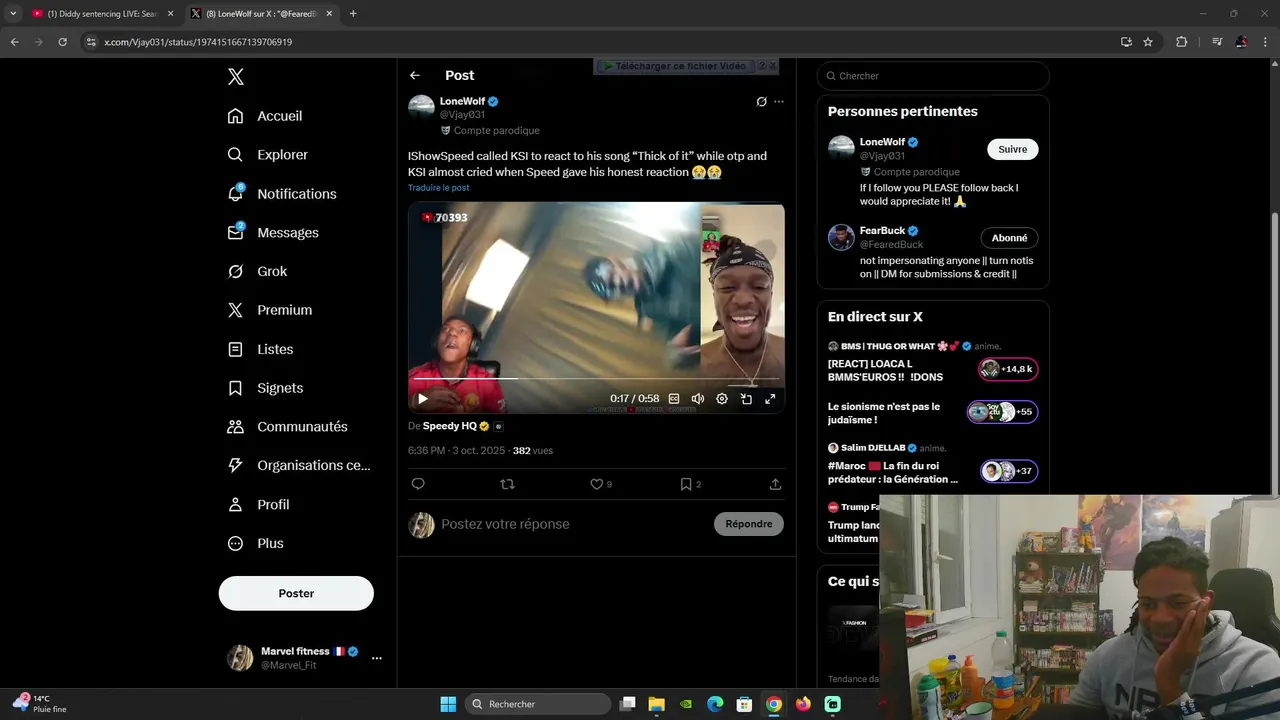This screenshot has width=1280, height=720.
Task: Bookmark the post
Action: [x=686, y=484]
